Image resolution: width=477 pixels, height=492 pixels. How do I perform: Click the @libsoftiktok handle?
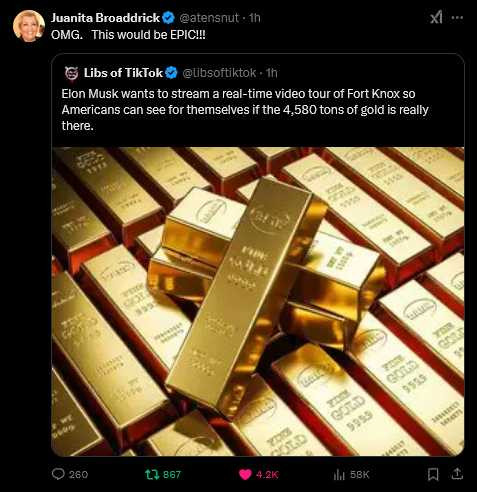tap(219, 73)
